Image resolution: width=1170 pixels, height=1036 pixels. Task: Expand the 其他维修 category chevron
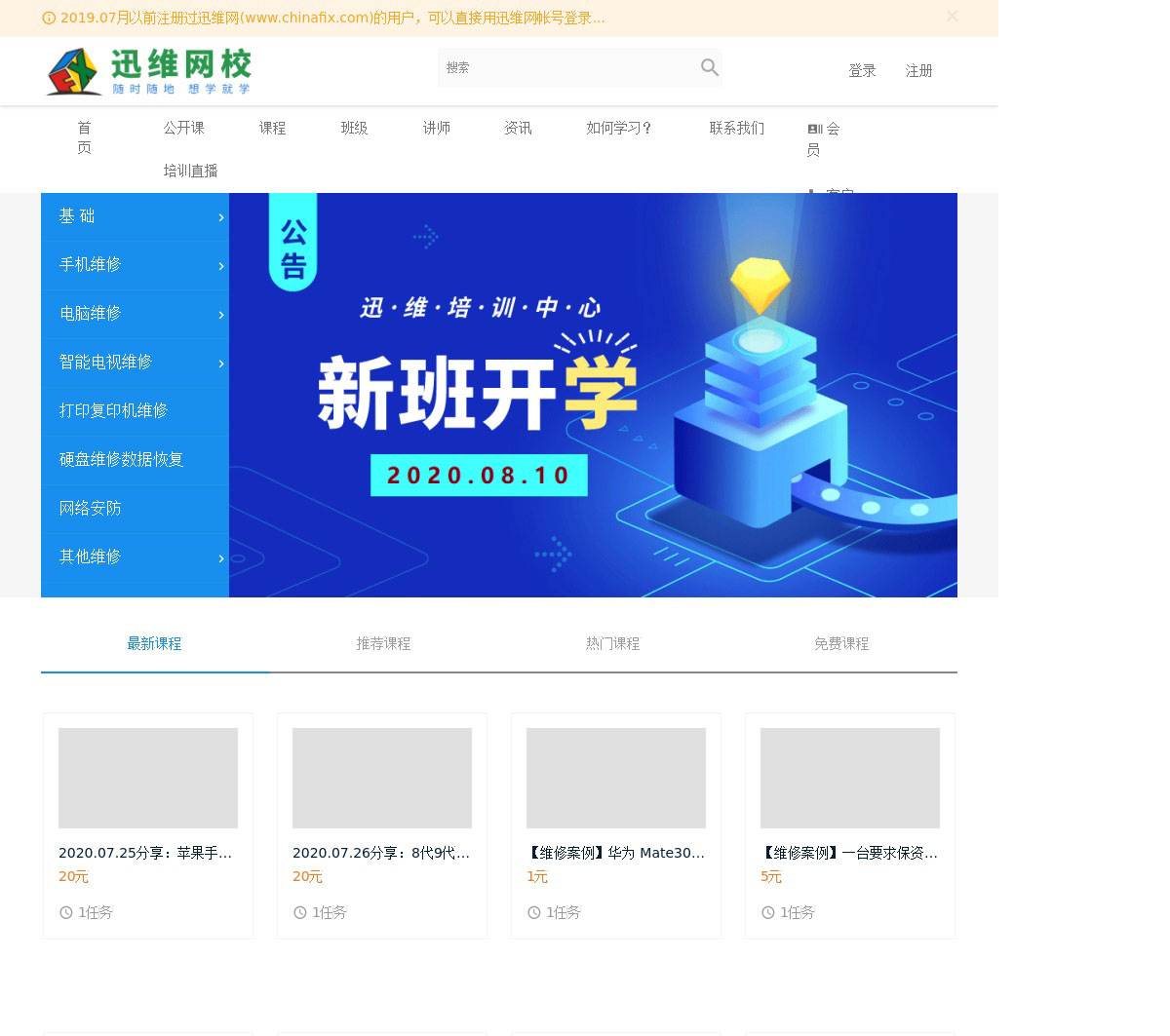click(221, 558)
